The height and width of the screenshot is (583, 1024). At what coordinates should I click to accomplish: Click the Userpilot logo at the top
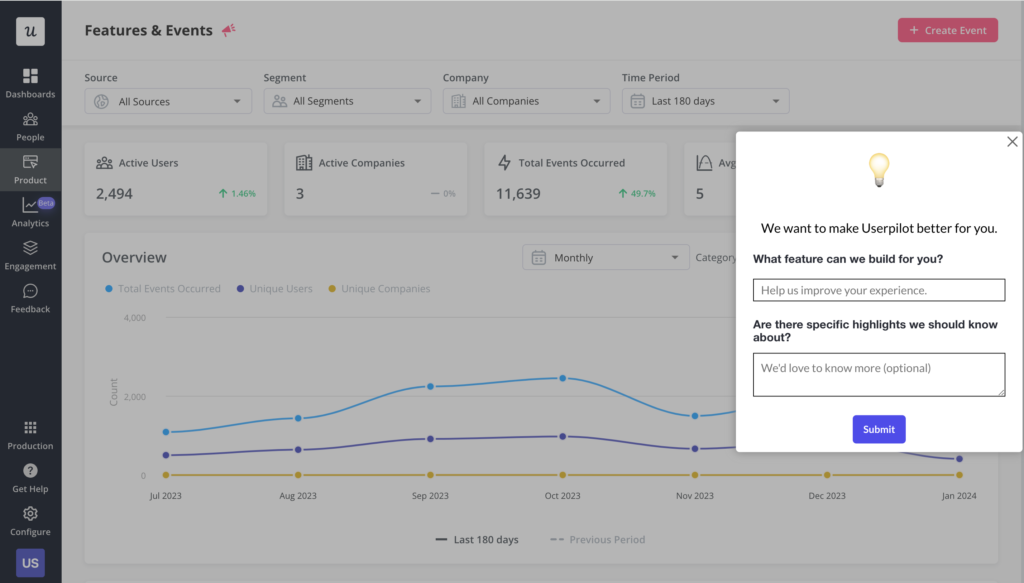click(30, 30)
